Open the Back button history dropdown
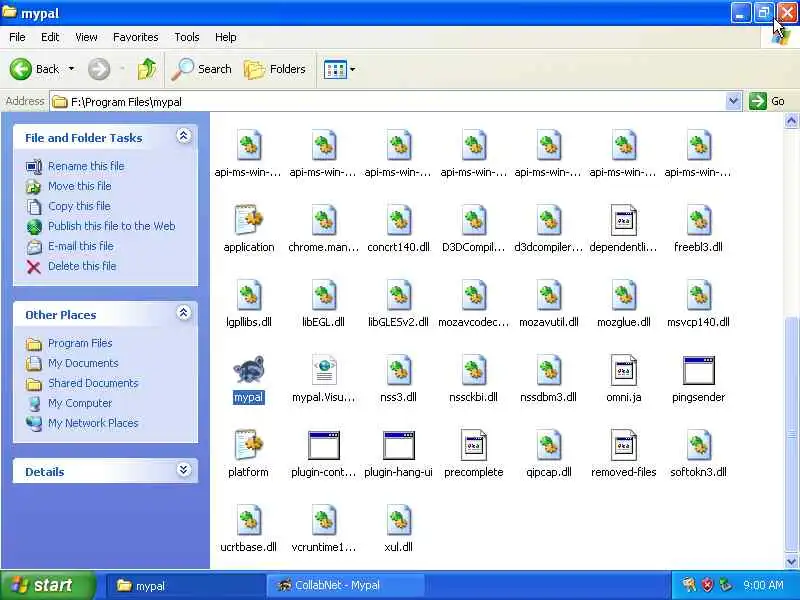 tap(71, 69)
